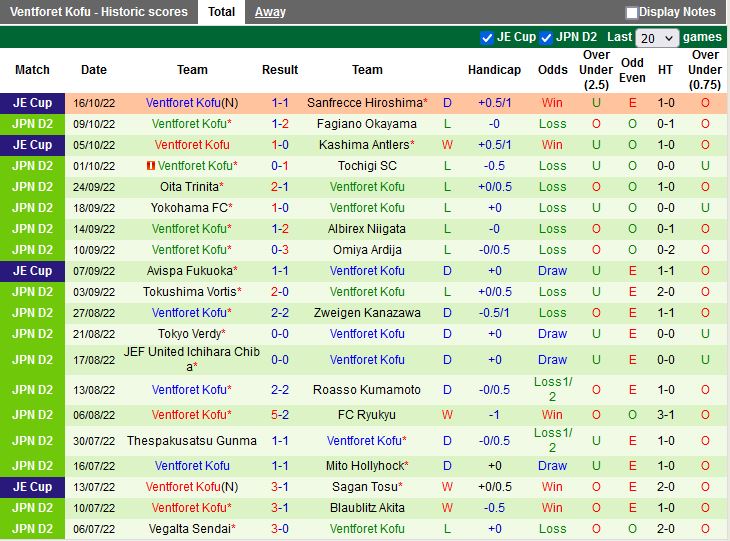Open Tochigi SC team link
Viewport: 730px width, 541px height.
pyautogui.click(x=367, y=166)
